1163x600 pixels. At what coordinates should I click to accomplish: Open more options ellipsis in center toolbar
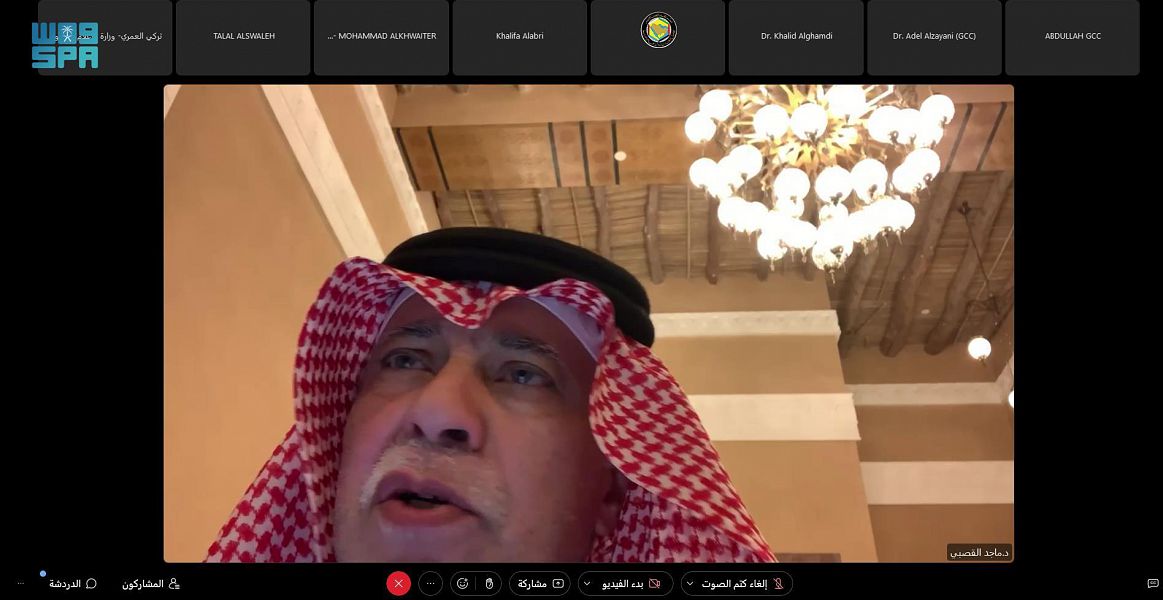coord(430,583)
